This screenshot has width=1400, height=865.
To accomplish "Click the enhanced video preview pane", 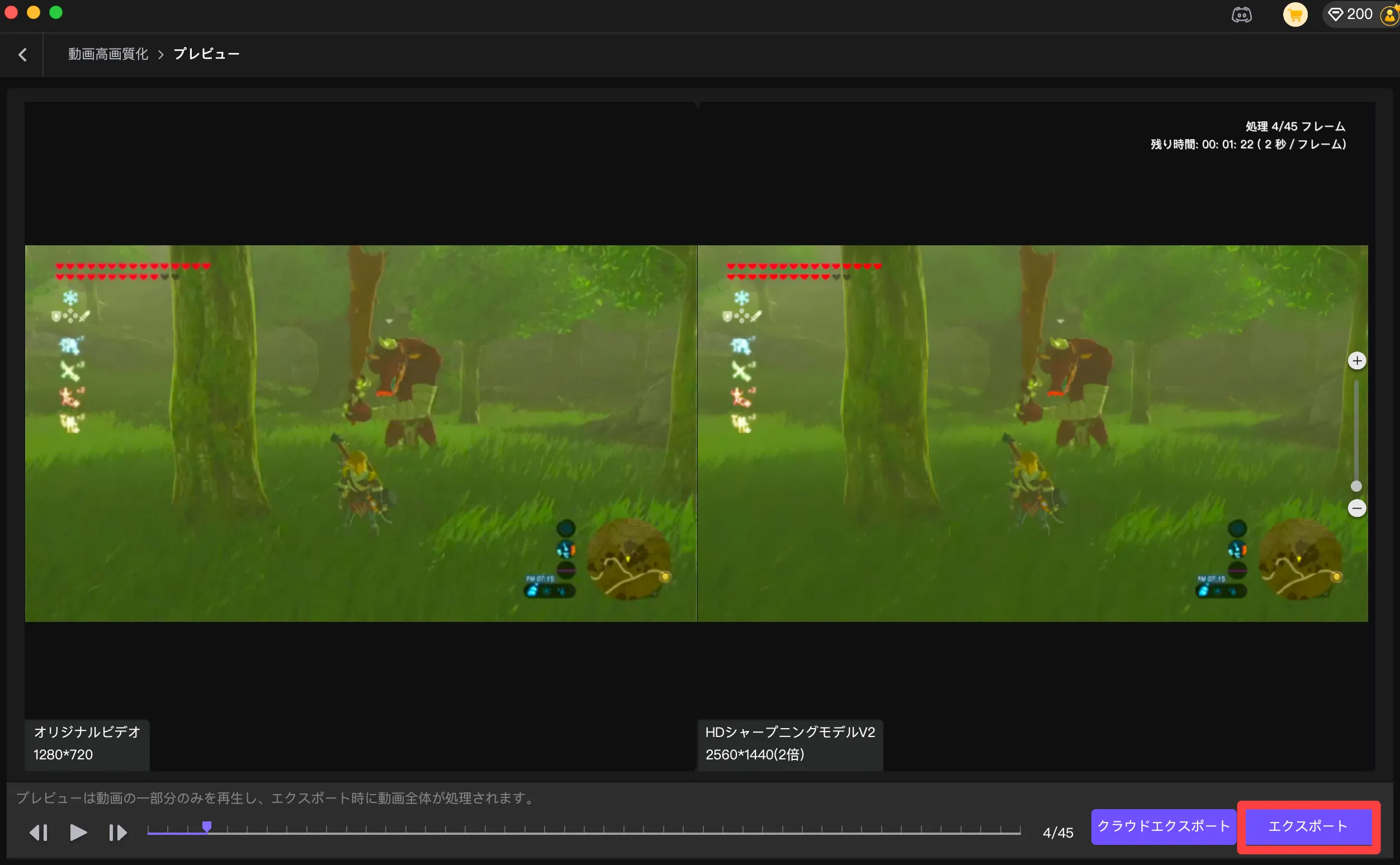I will (x=1033, y=434).
